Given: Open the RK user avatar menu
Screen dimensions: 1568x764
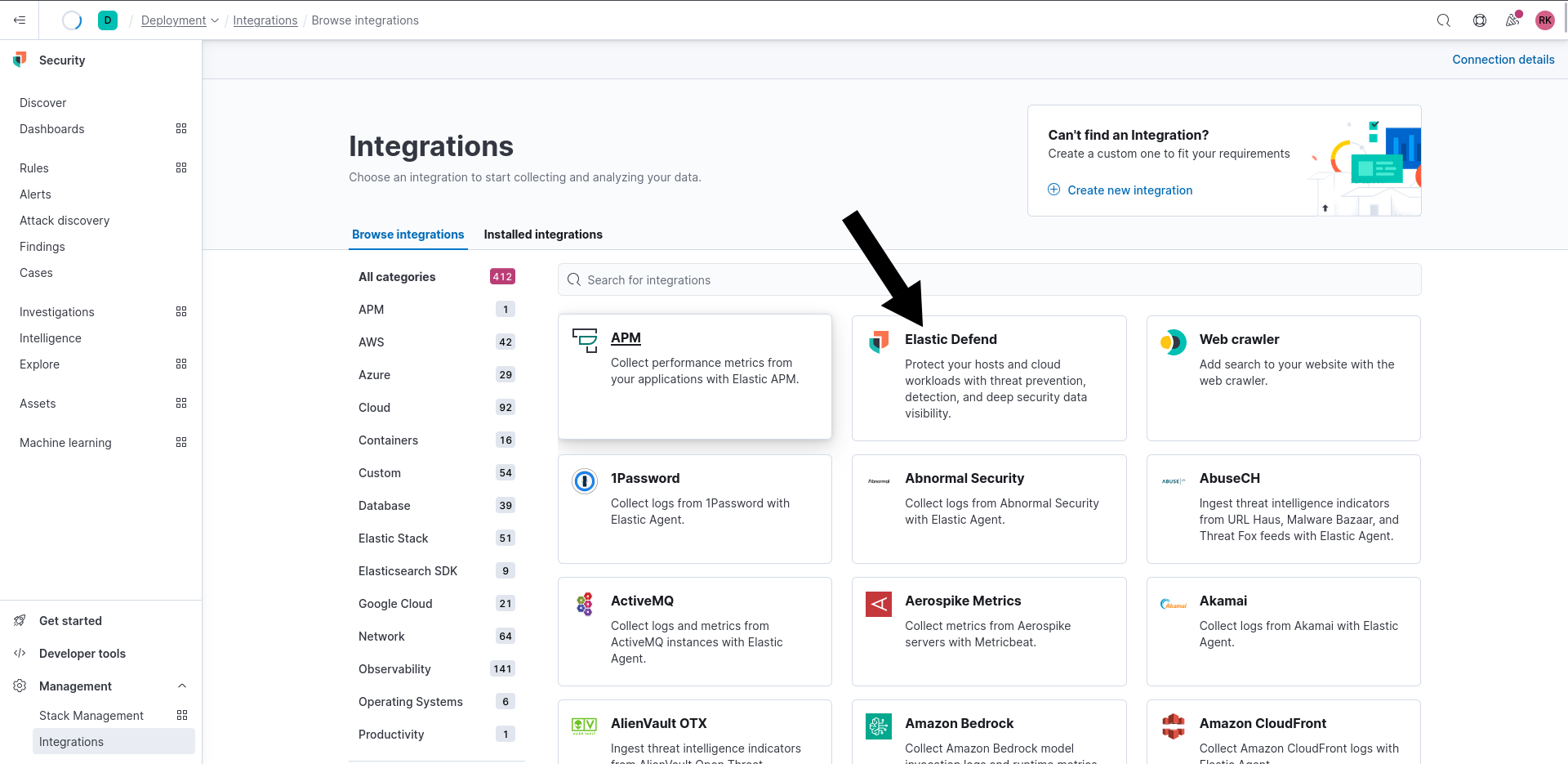Looking at the screenshot, I should click(1544, 20).
